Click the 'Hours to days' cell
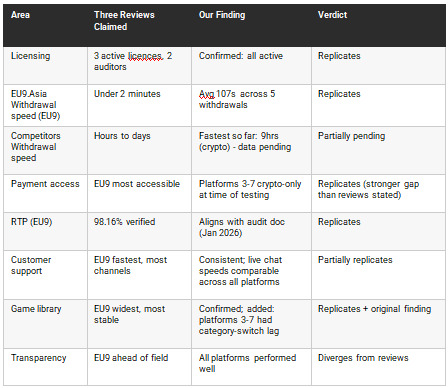The width and height of the screenshot is (448, 388). click(x=139, y=150)
